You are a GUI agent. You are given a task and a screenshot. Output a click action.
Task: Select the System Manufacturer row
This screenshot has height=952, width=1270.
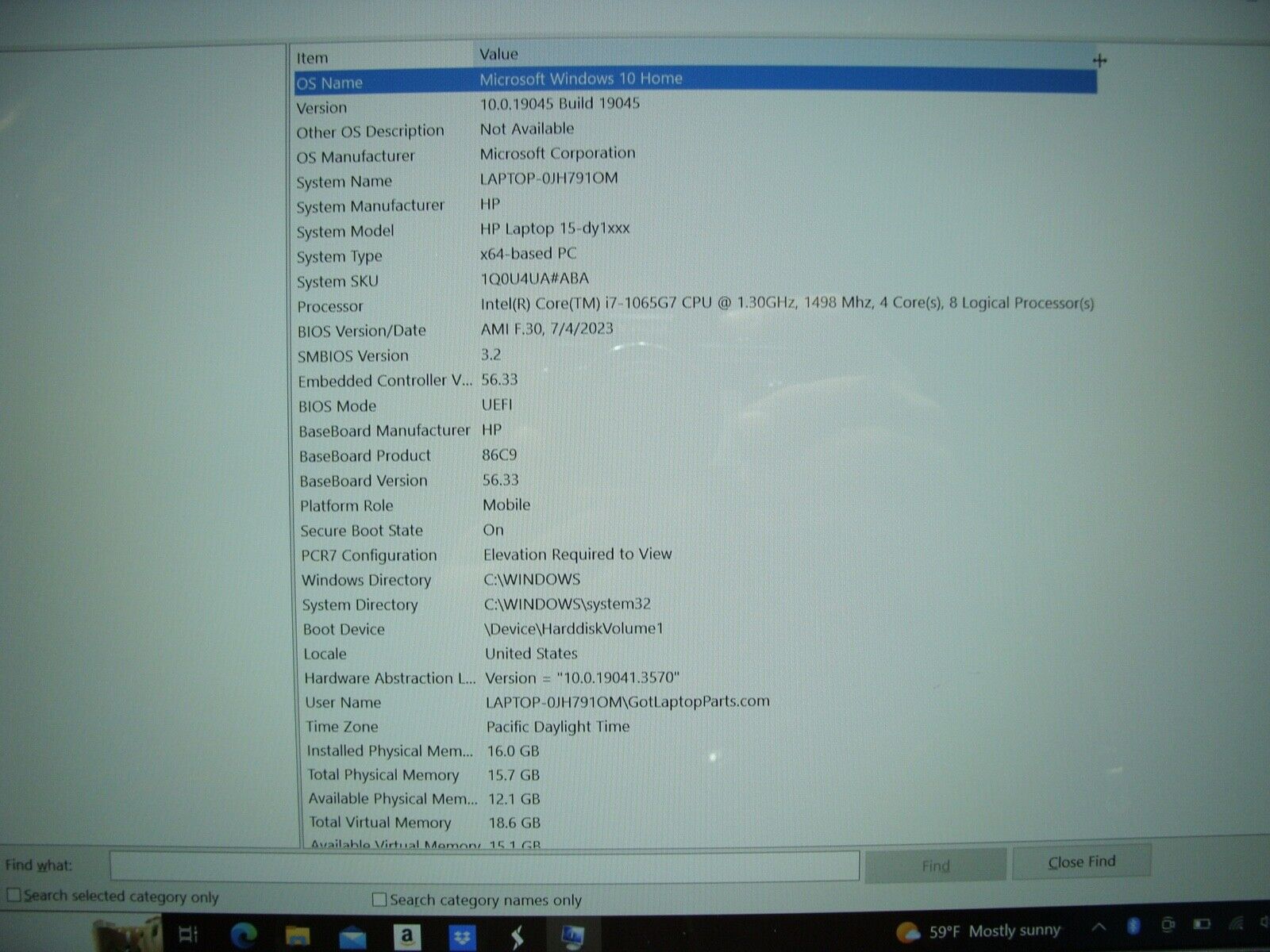[x=695, y=205]
